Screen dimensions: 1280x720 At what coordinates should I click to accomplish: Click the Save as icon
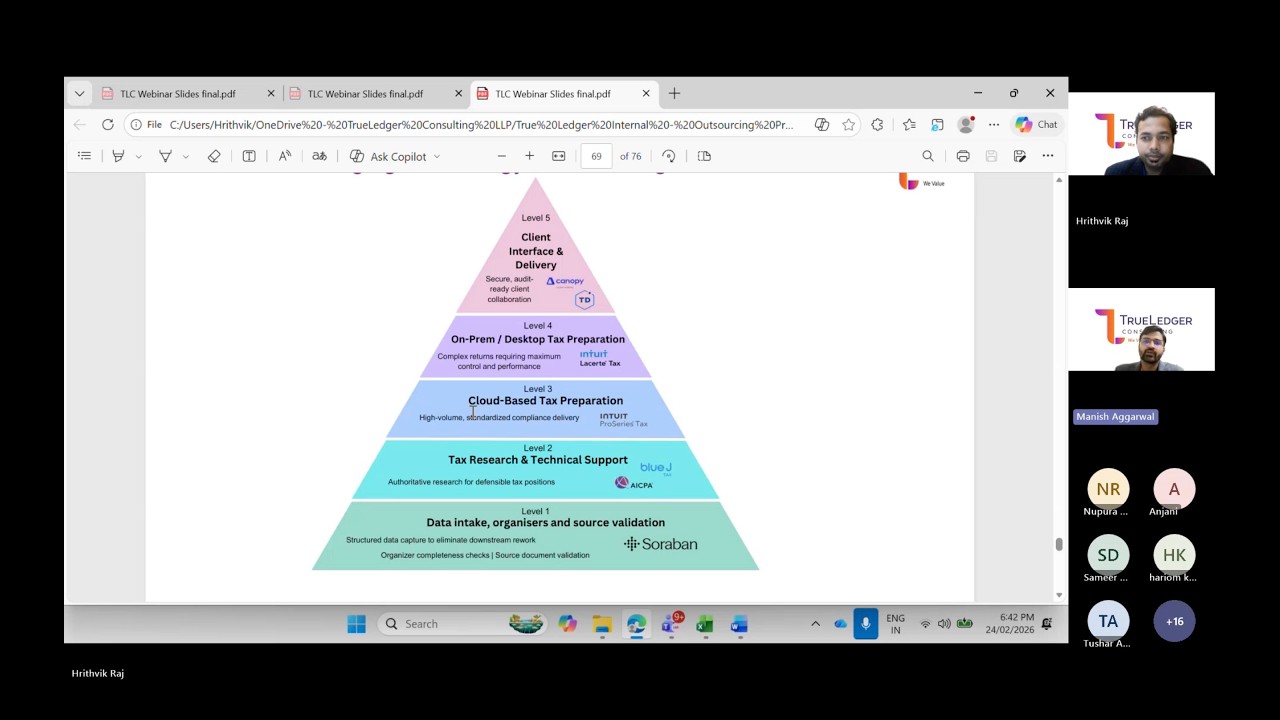(x=1020, y=156)
